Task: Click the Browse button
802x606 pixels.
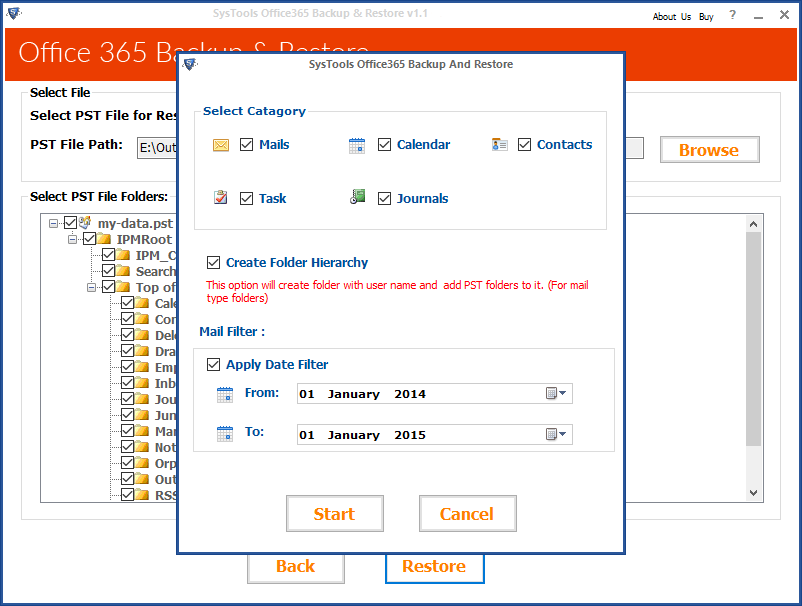Action: pyautogui.click(x=709, y=150)
